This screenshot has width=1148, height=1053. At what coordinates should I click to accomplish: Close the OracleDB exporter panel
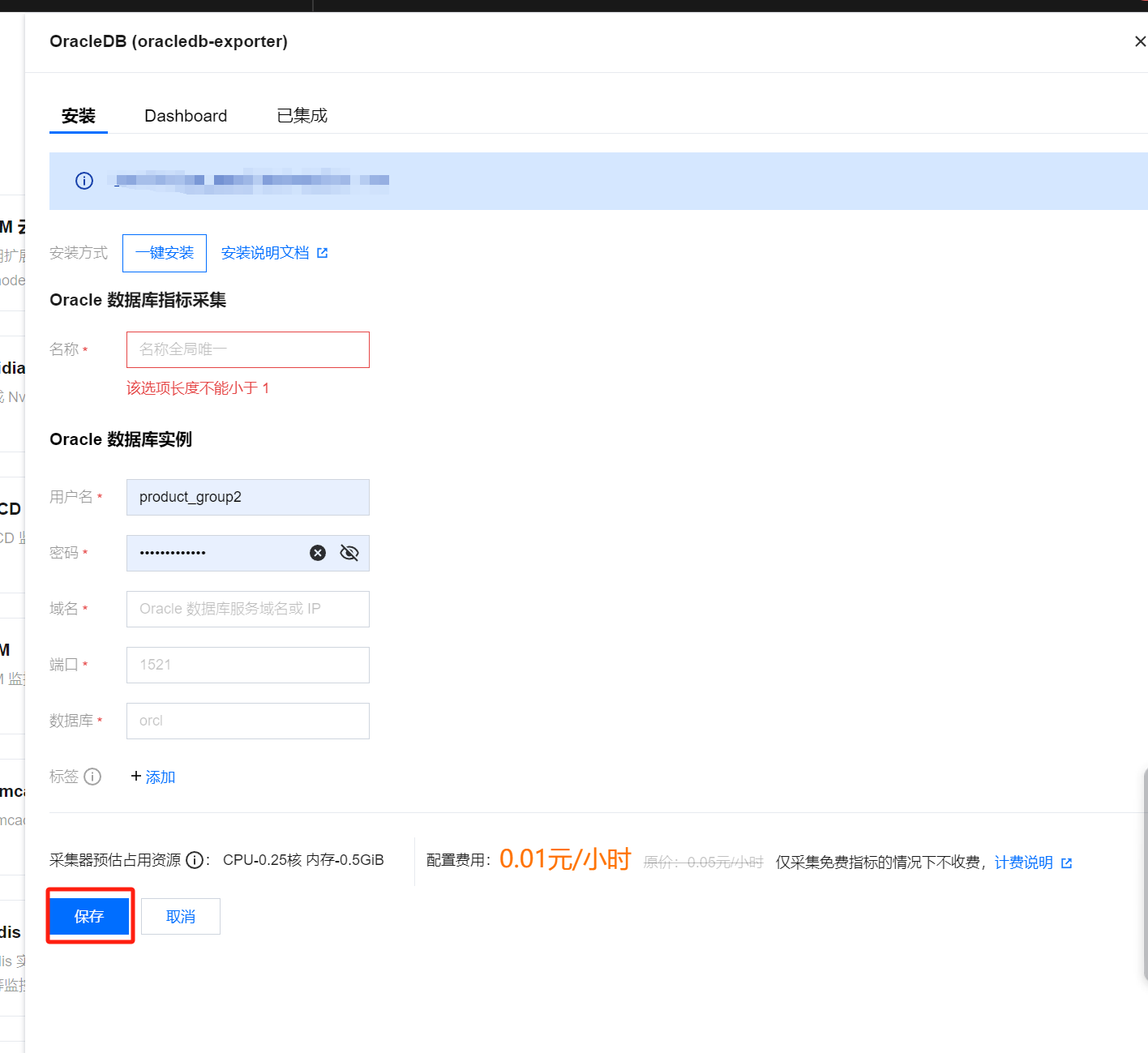click(1140, 41)
